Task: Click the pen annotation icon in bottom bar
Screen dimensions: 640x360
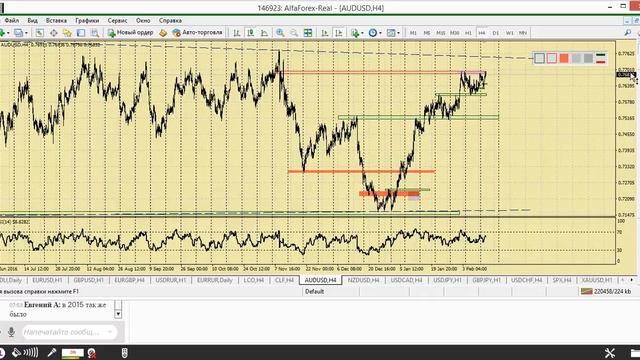Action: tap(52, 353)
